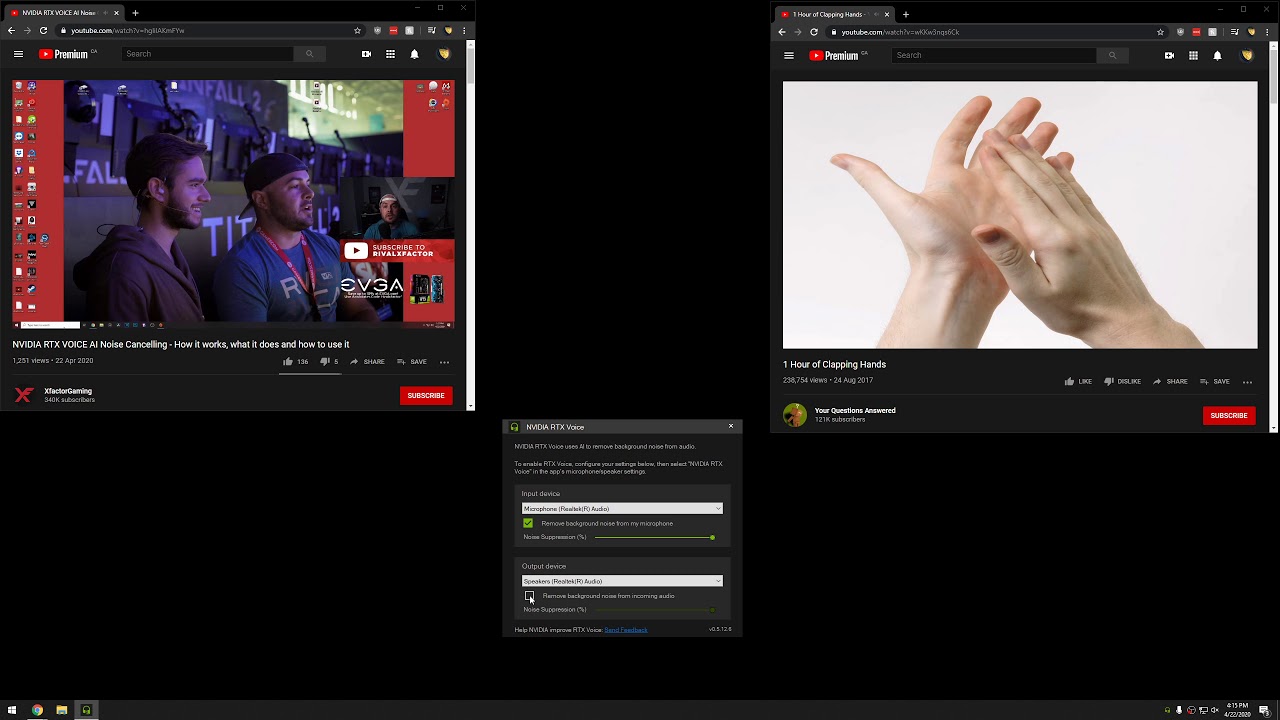
Task: Open the Windows Start menu
Action: [12, 710]
